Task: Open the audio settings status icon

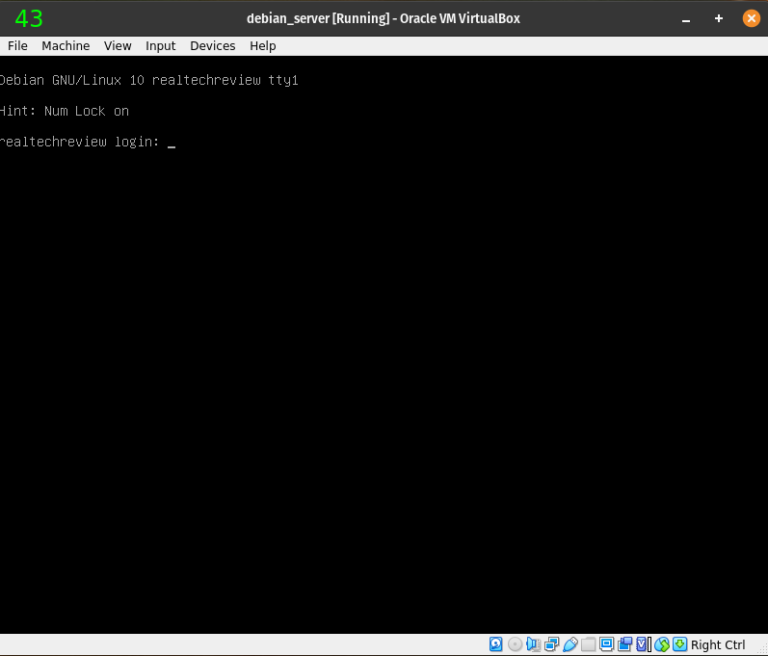Action: click(x=533, y=644)
